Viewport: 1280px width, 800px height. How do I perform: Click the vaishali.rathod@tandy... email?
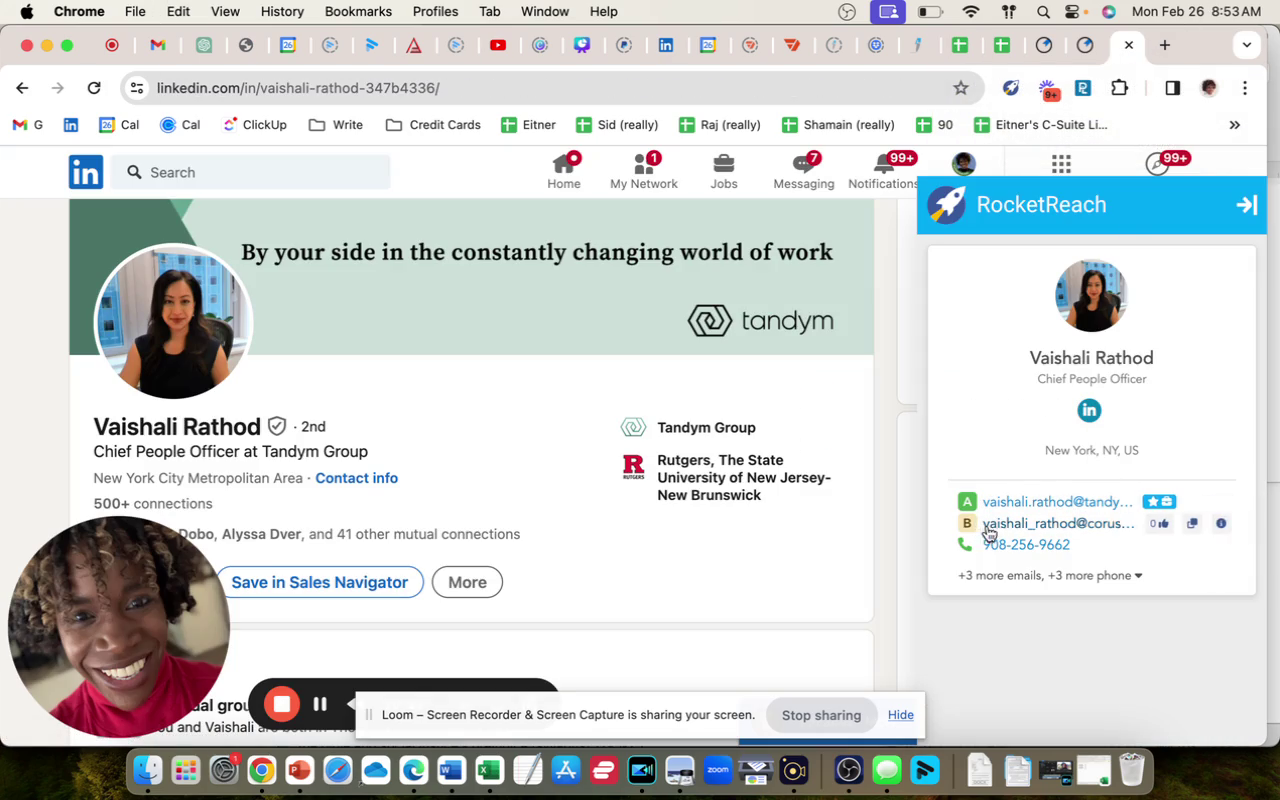tap(1058, 502)
